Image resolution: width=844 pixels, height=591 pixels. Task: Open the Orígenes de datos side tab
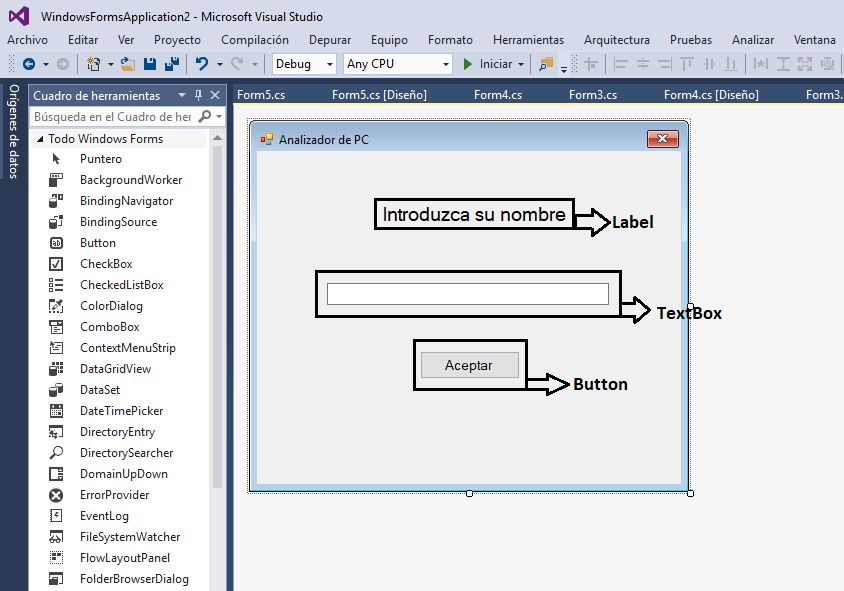[13, 131]
